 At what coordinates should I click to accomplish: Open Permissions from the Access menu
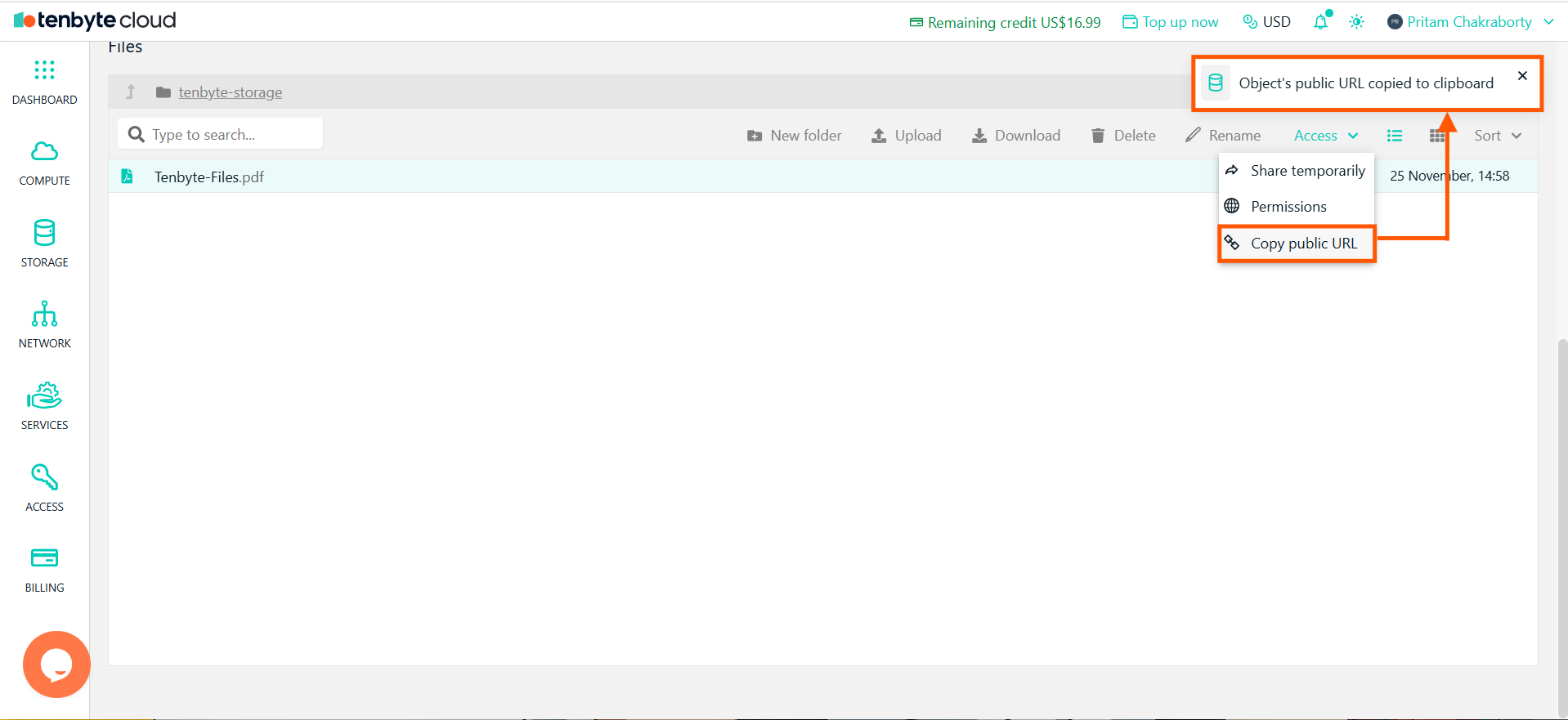(1296, 207)
